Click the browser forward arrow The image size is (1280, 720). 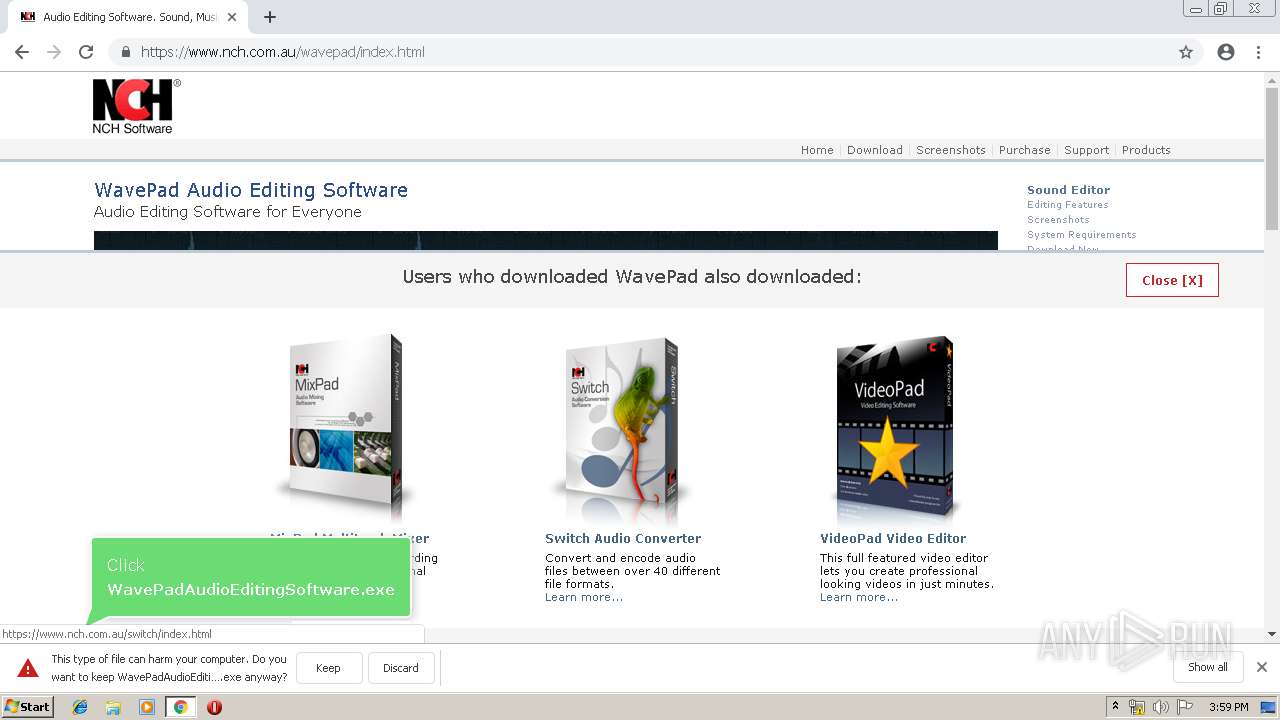pos(54,52)
